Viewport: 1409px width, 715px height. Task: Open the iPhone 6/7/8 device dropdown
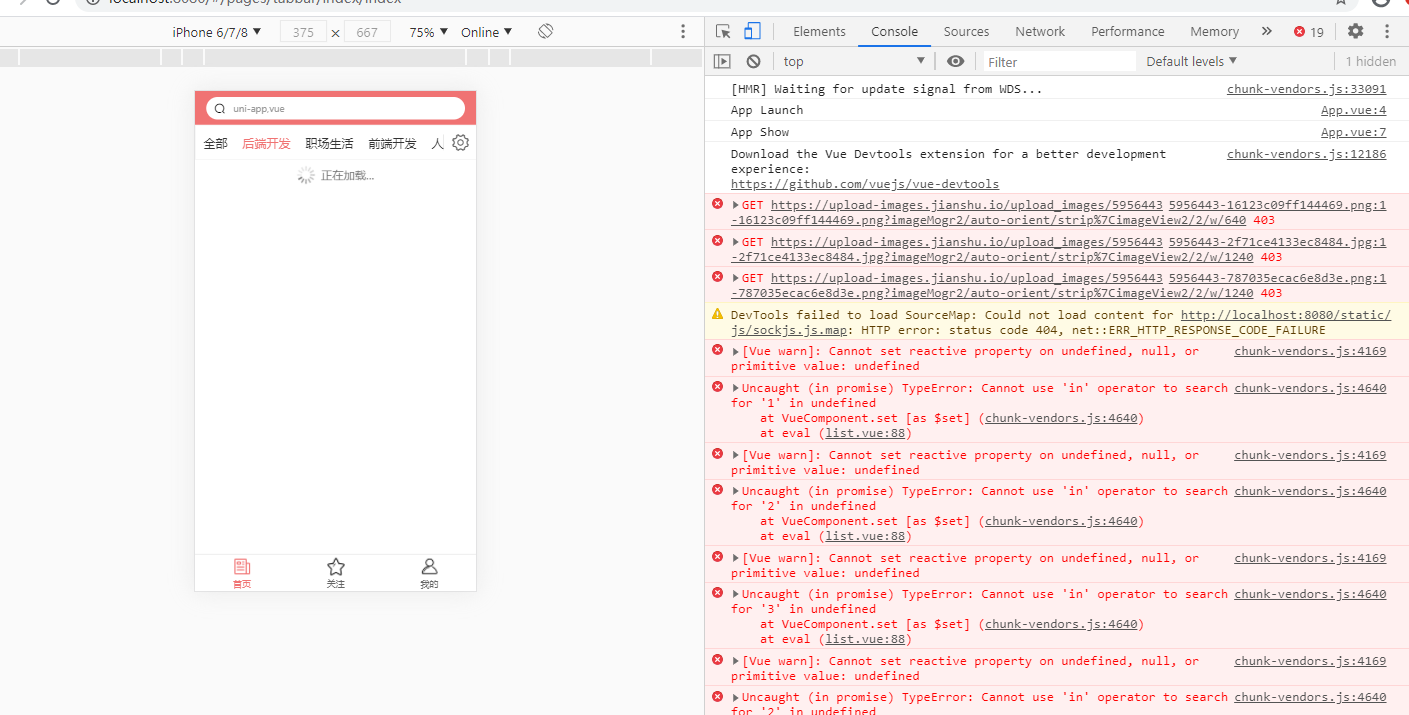tap(217, 32)
